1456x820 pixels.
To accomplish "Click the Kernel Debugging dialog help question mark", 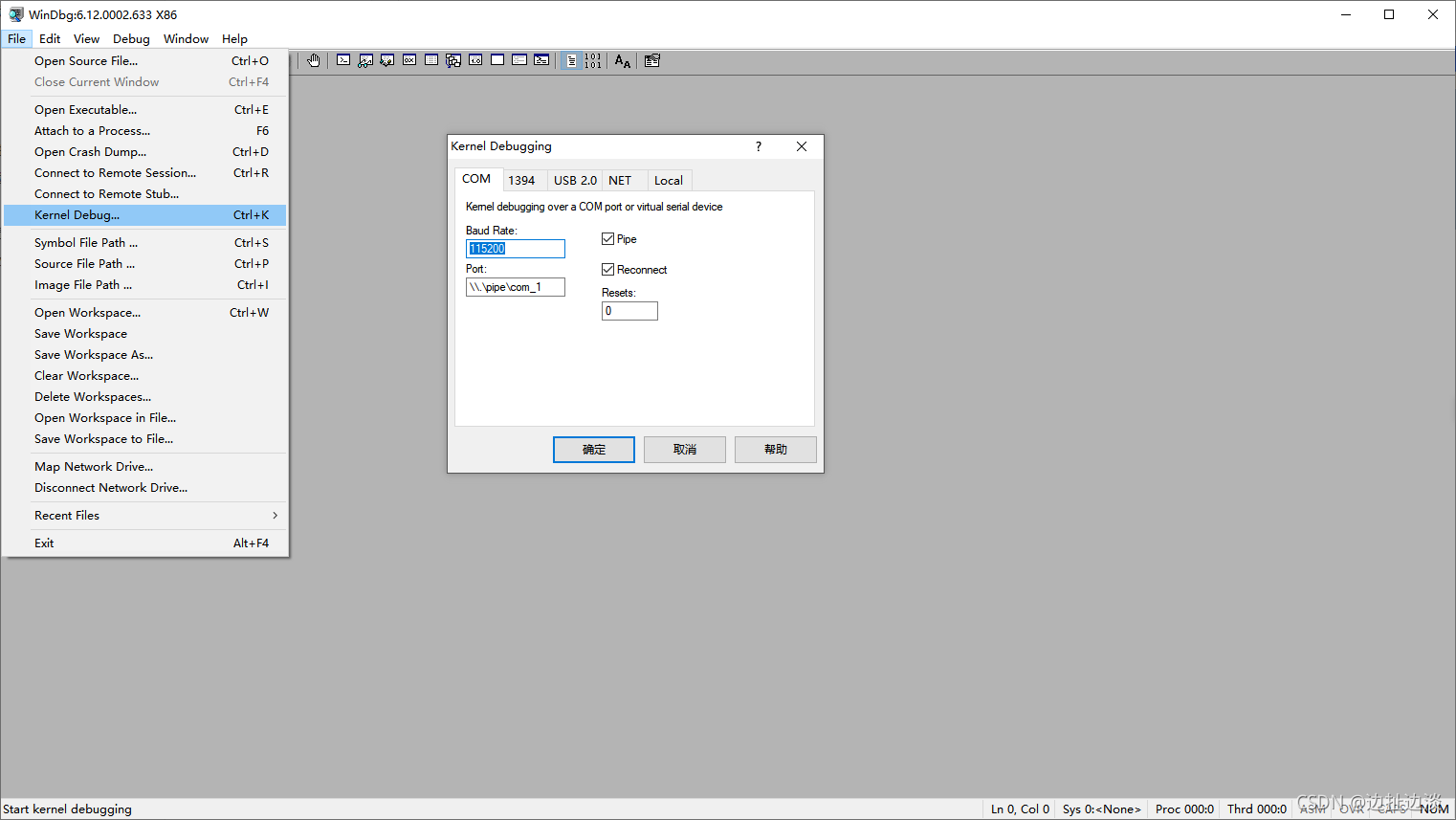I will pos(759,146).
